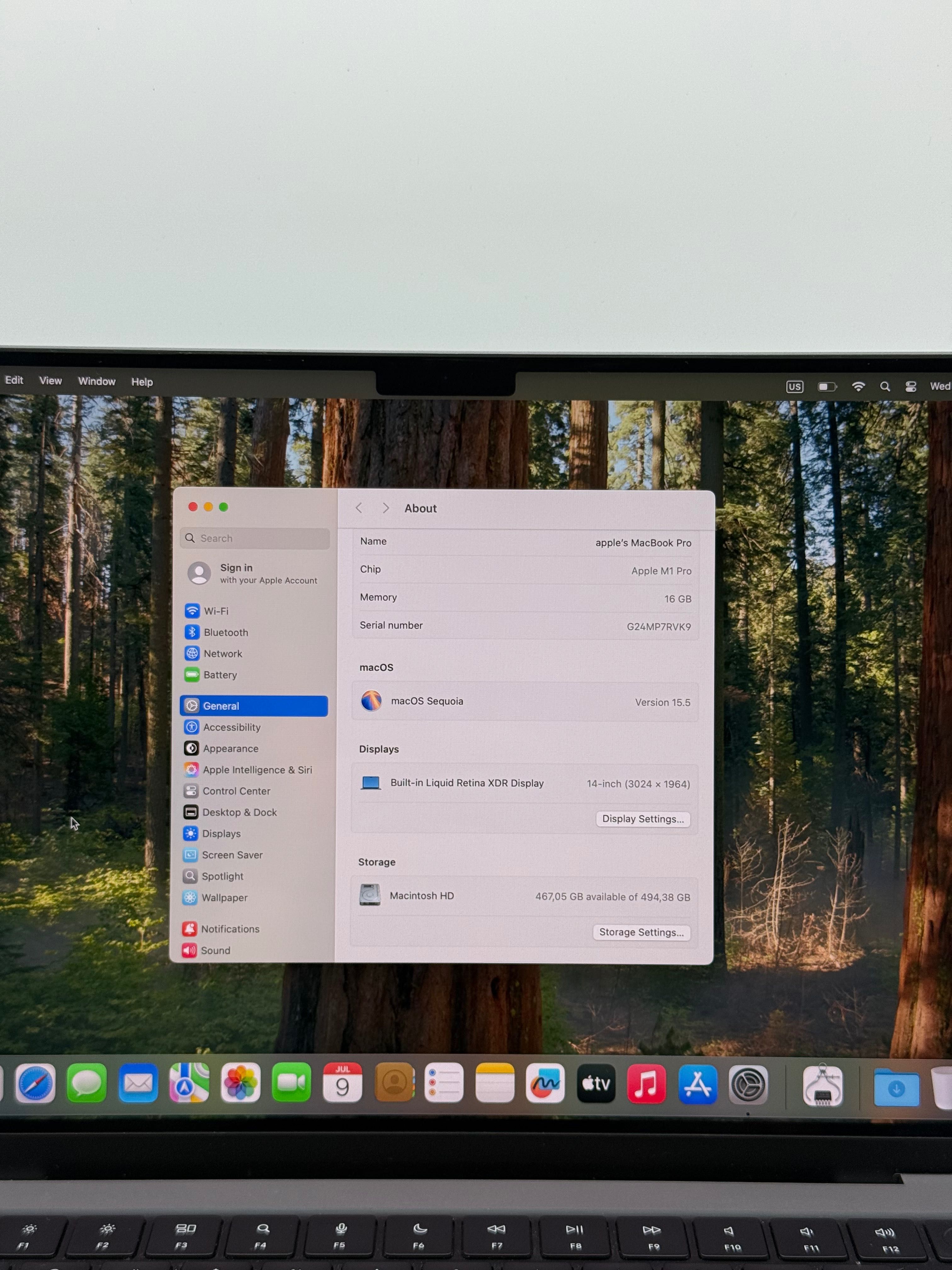952x1270 pixels.
Task: Open Control Center in menu bar
Action: [911, 386]
